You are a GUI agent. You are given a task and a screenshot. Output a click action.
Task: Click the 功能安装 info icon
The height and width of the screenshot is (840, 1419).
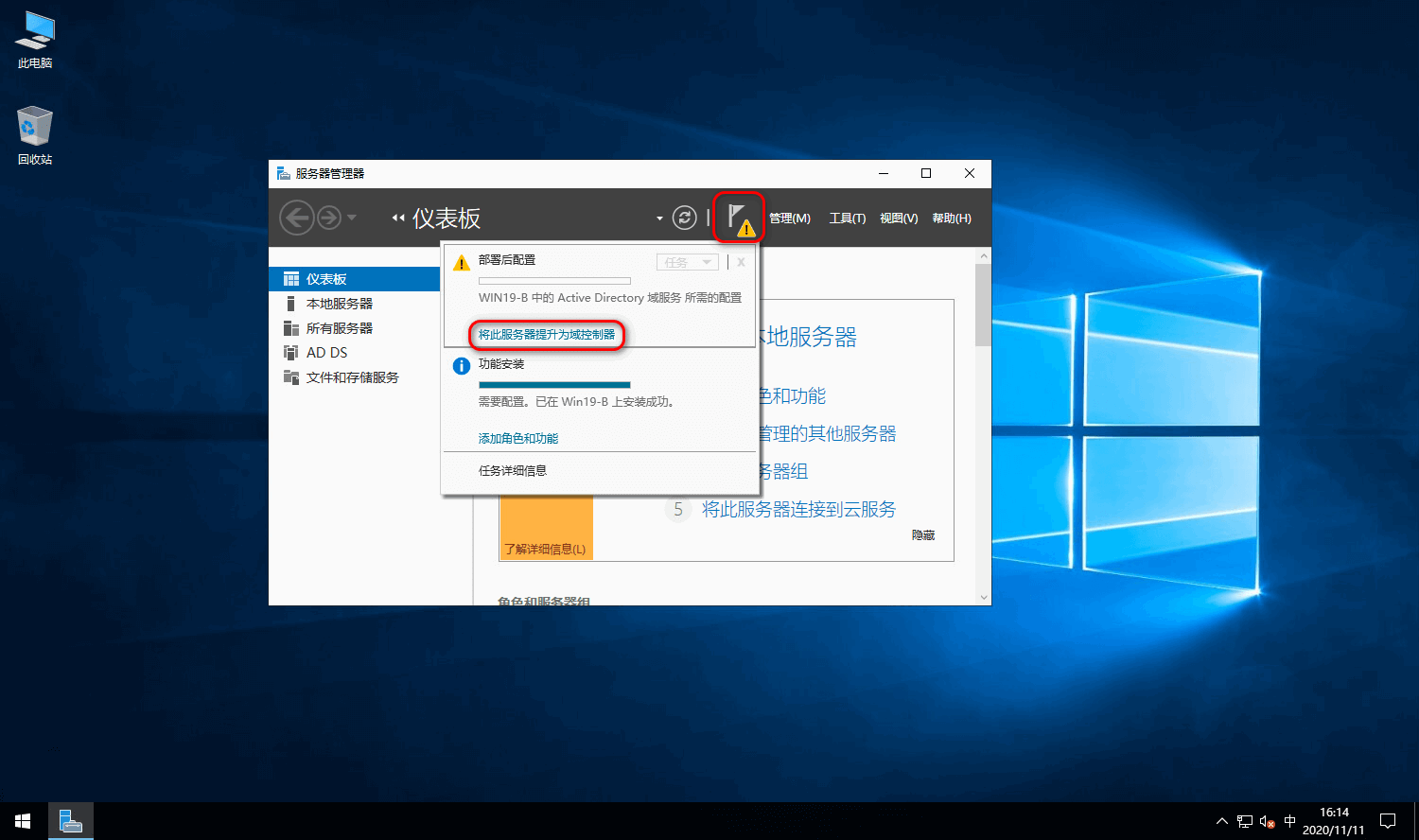[461, 366]
